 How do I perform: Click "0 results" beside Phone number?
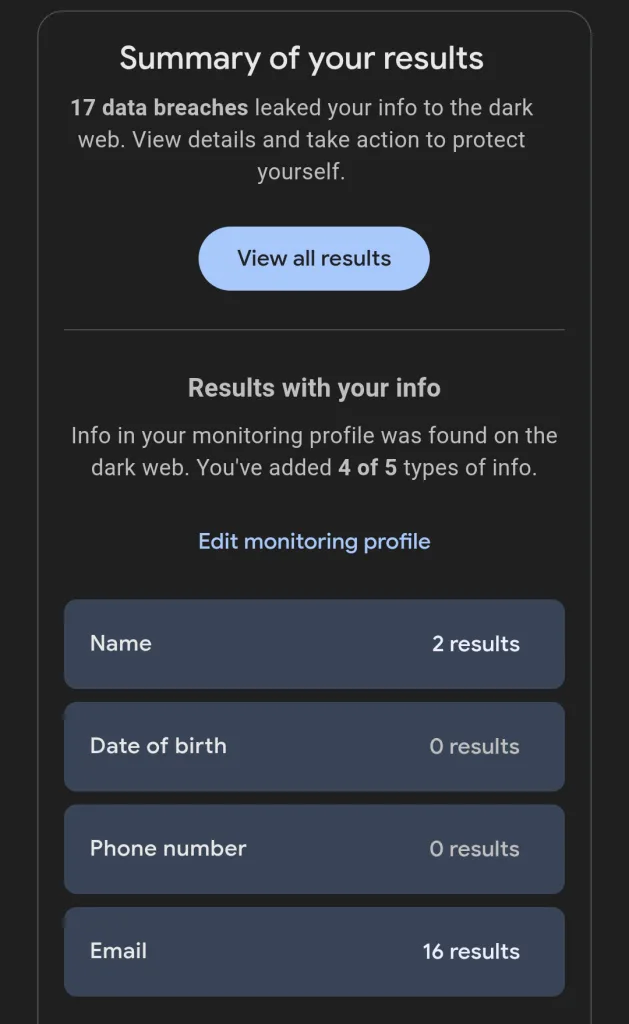click(474, 849)
